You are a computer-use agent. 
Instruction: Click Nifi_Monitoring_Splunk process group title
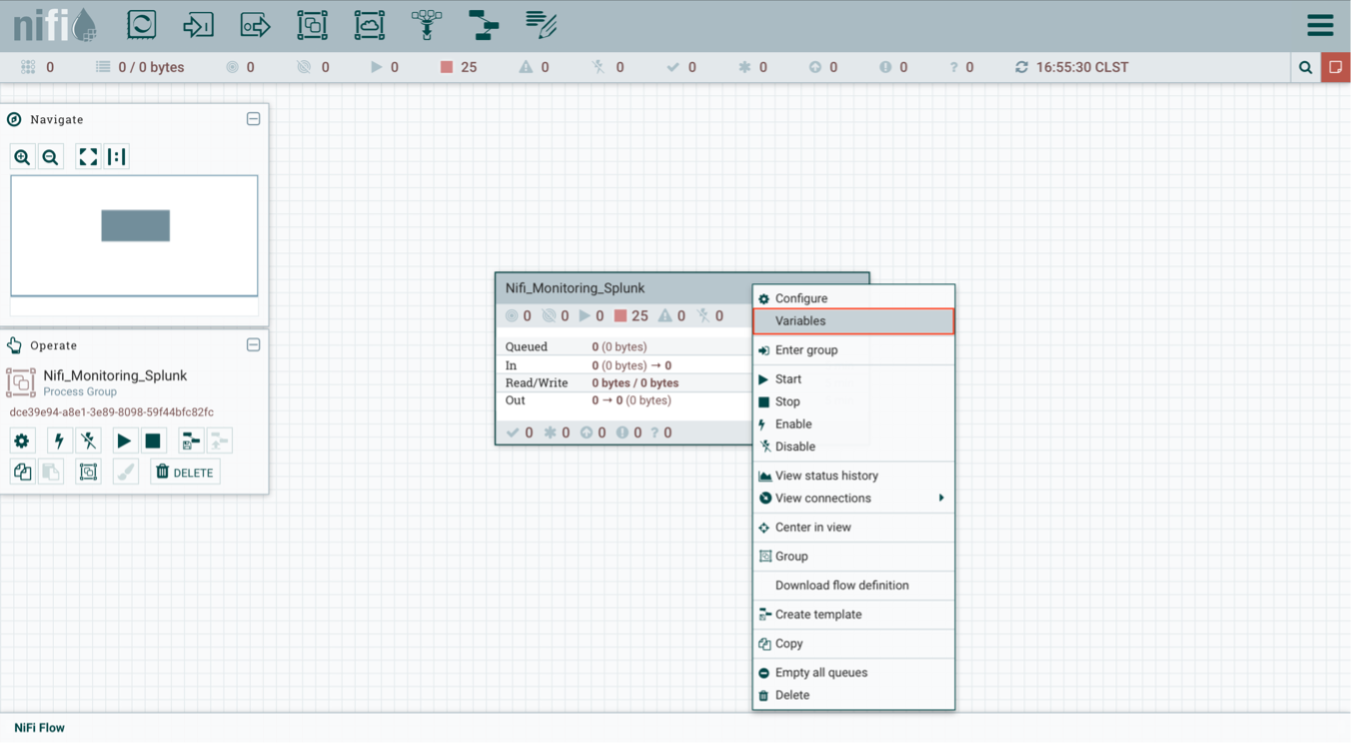574,288
